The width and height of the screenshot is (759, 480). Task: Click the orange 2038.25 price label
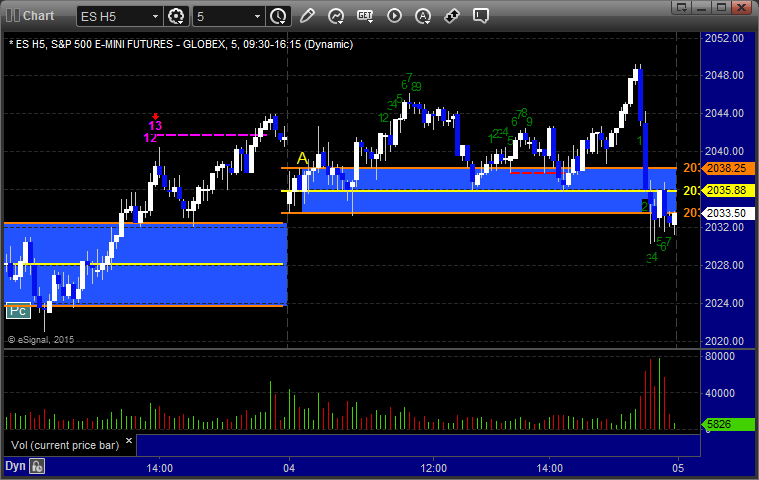tap(729, 168)
